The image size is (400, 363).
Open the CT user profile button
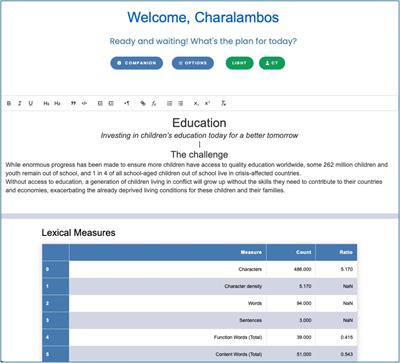coord(272,63)
